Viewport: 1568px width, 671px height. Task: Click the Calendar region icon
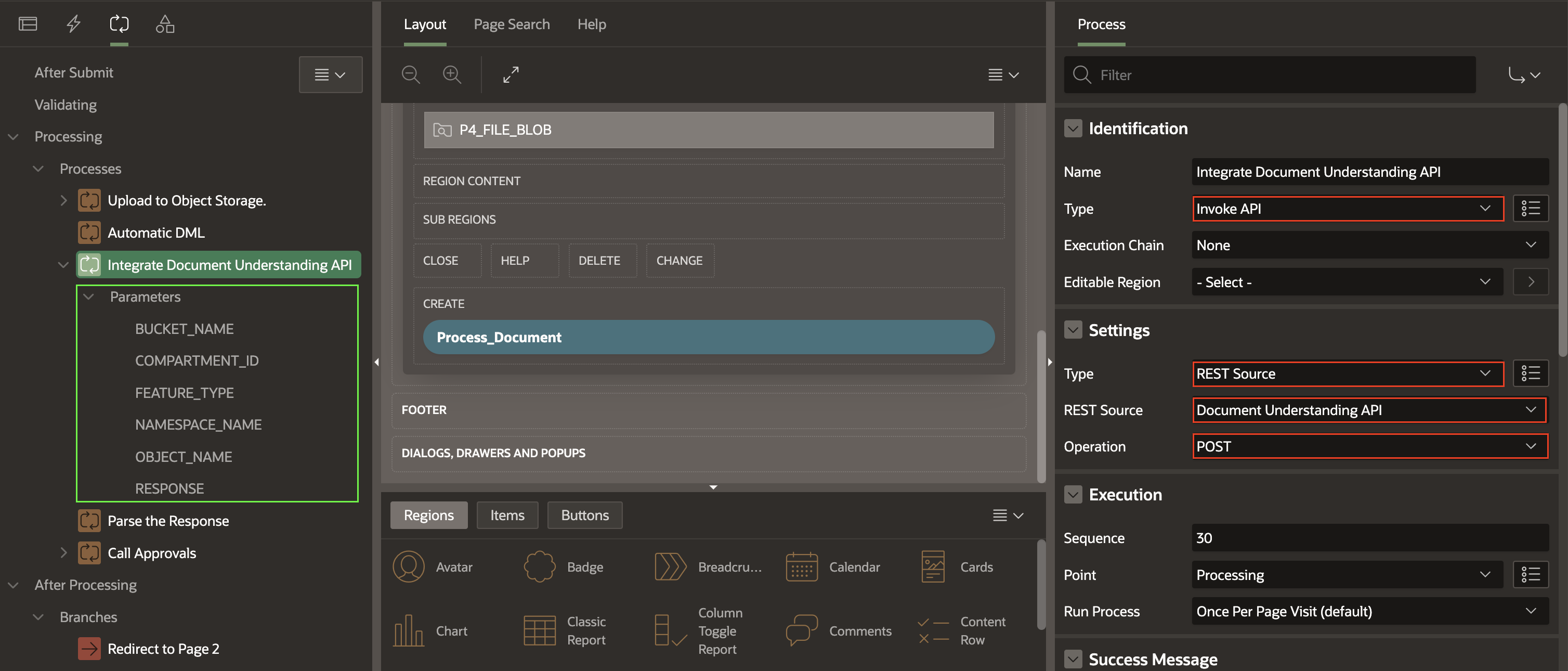point(801,567)
